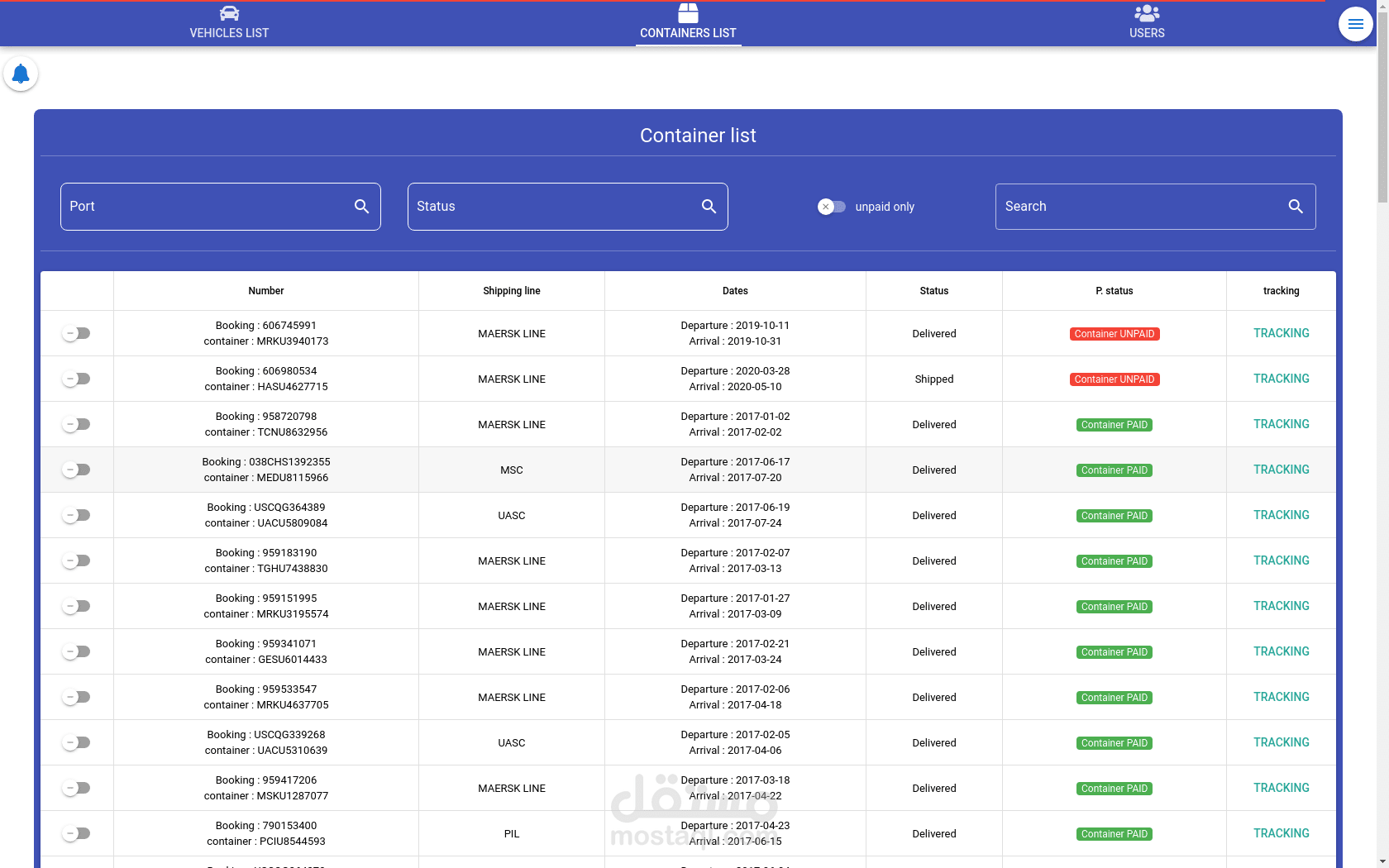The height and width of the screenshot is (868, 1389).
Task: Open TRACKING for container HASU4627715
Action: point(1281,379)
